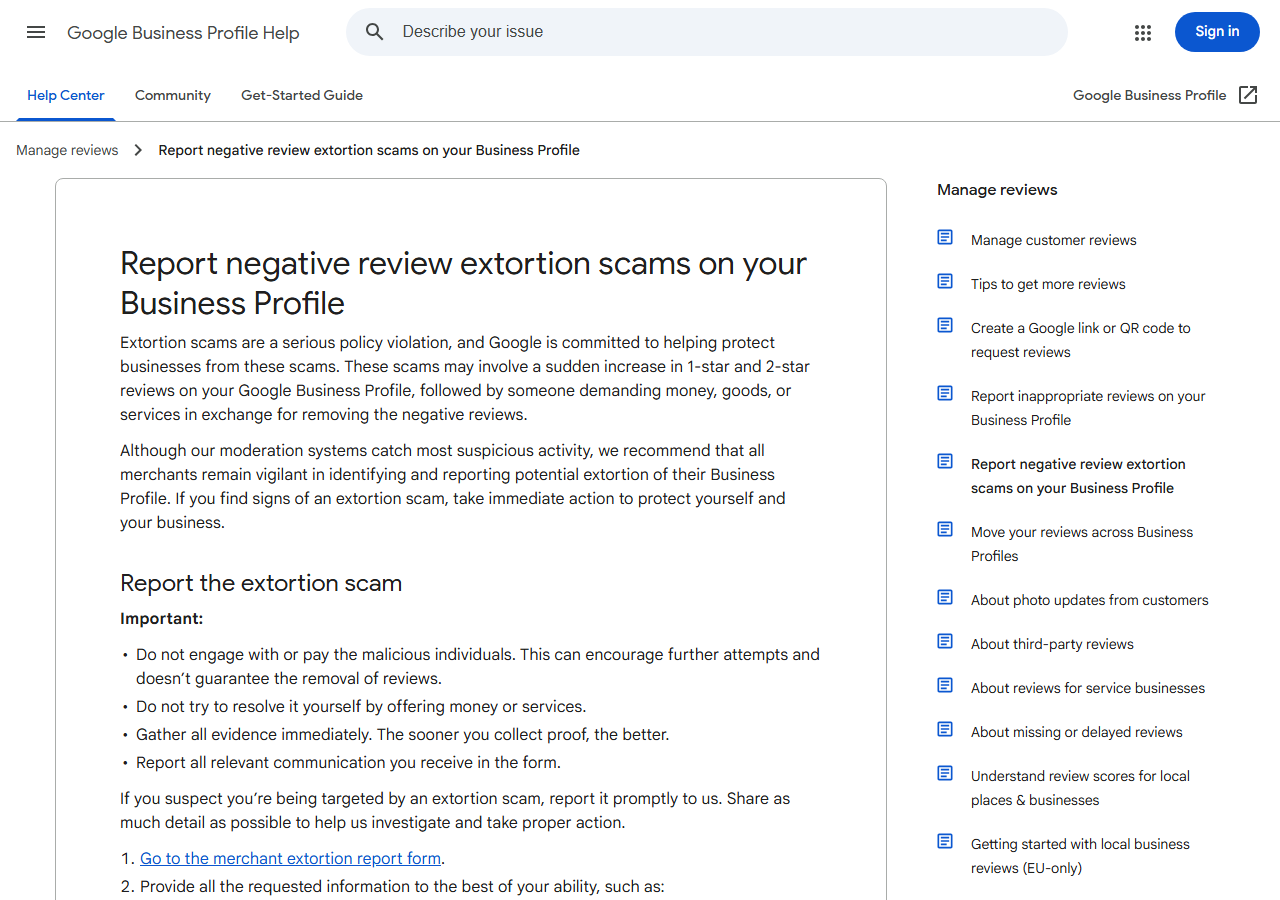Open the hamburger main menu
The image size is (1280, 900).
(x=36, y=32)
